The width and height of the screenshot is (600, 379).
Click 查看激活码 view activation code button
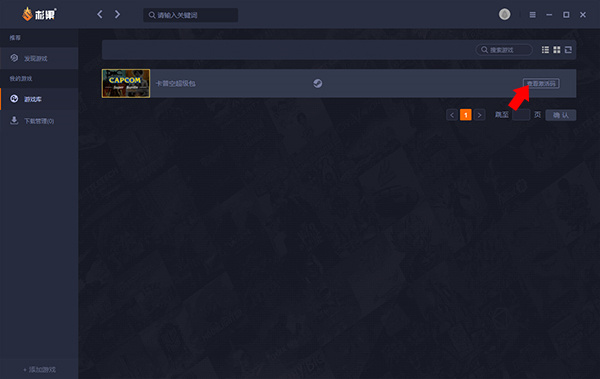[x=541, y=83]
